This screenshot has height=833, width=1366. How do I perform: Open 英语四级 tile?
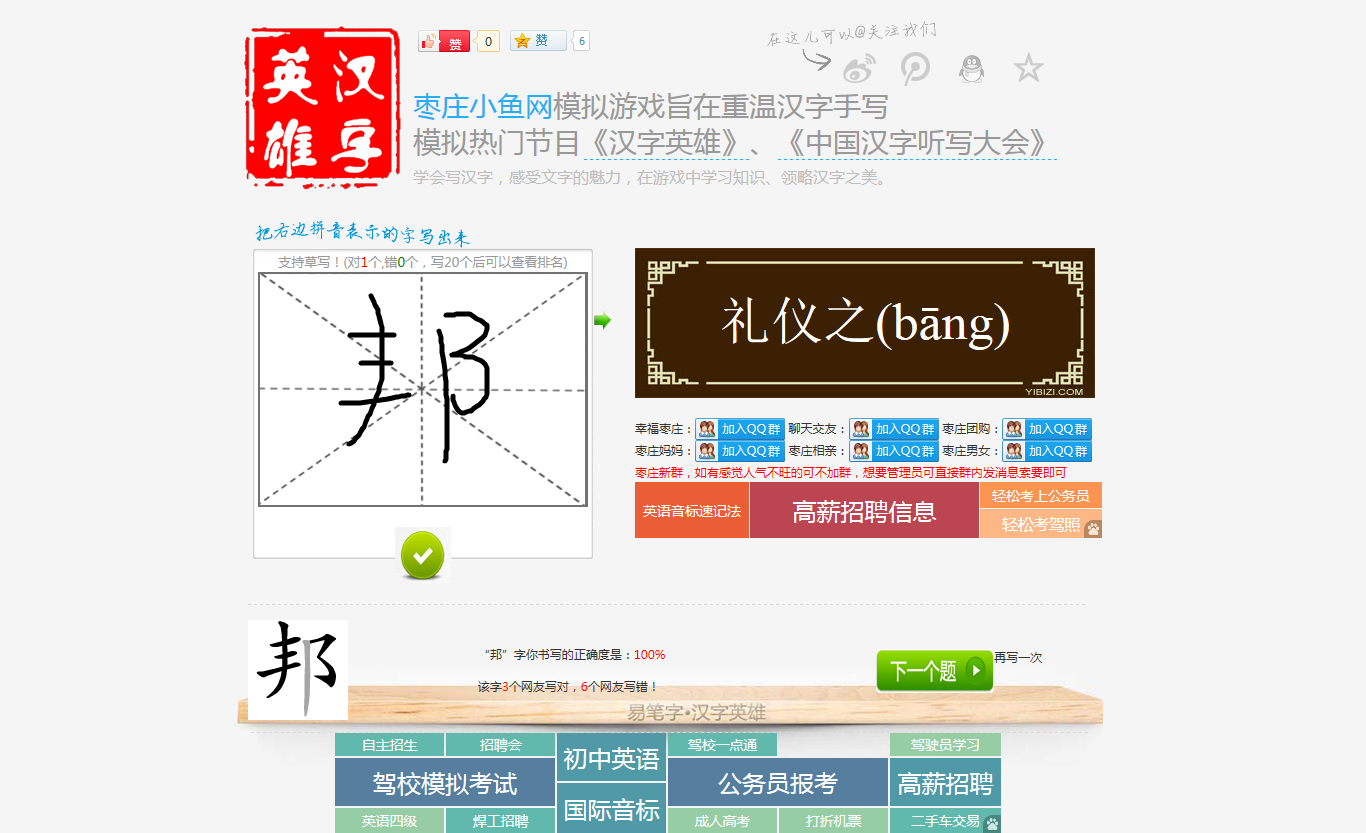390,821
